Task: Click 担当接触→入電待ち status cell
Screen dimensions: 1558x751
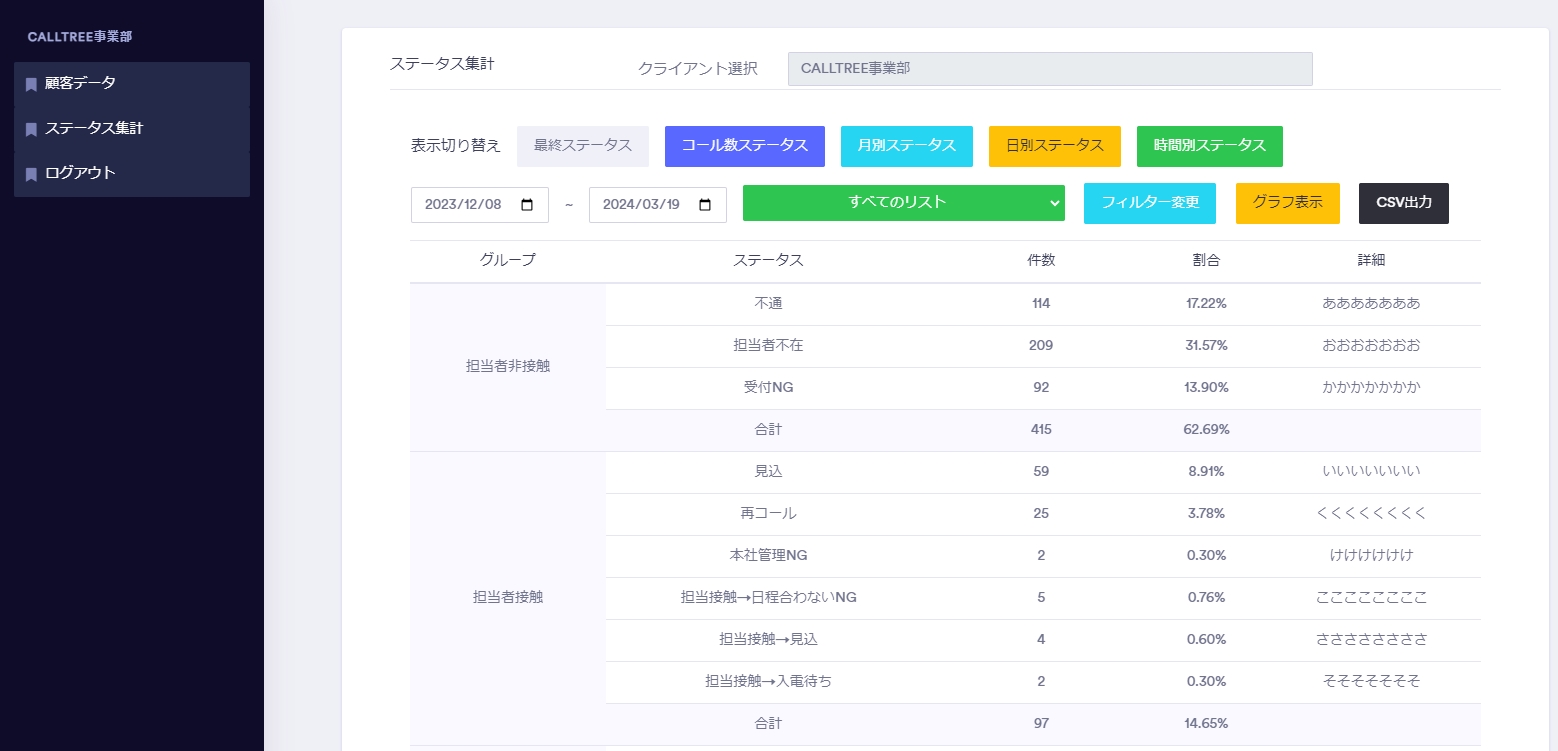Action: pos(768,682)
